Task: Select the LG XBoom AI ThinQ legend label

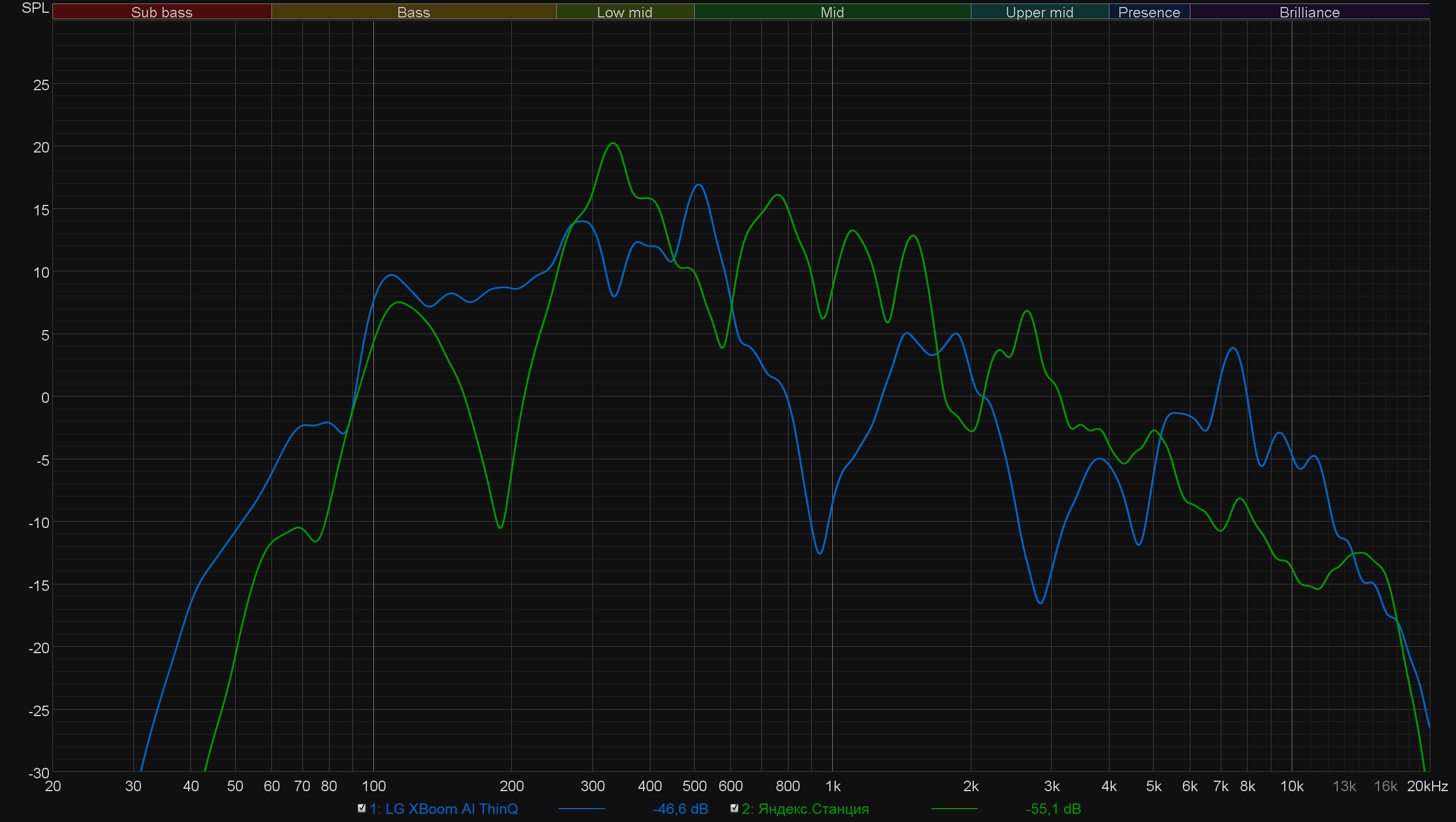Action: point(443,809)
